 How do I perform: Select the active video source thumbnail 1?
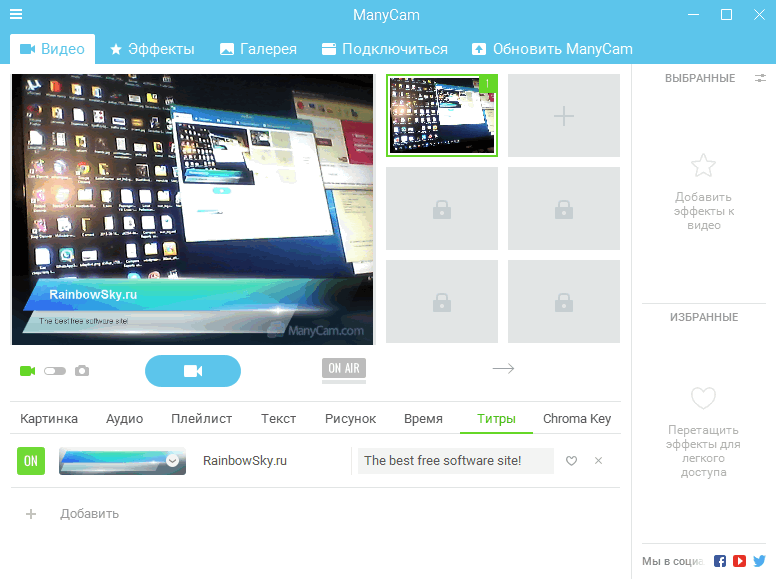pyautogui.click(x=442, y=115)
